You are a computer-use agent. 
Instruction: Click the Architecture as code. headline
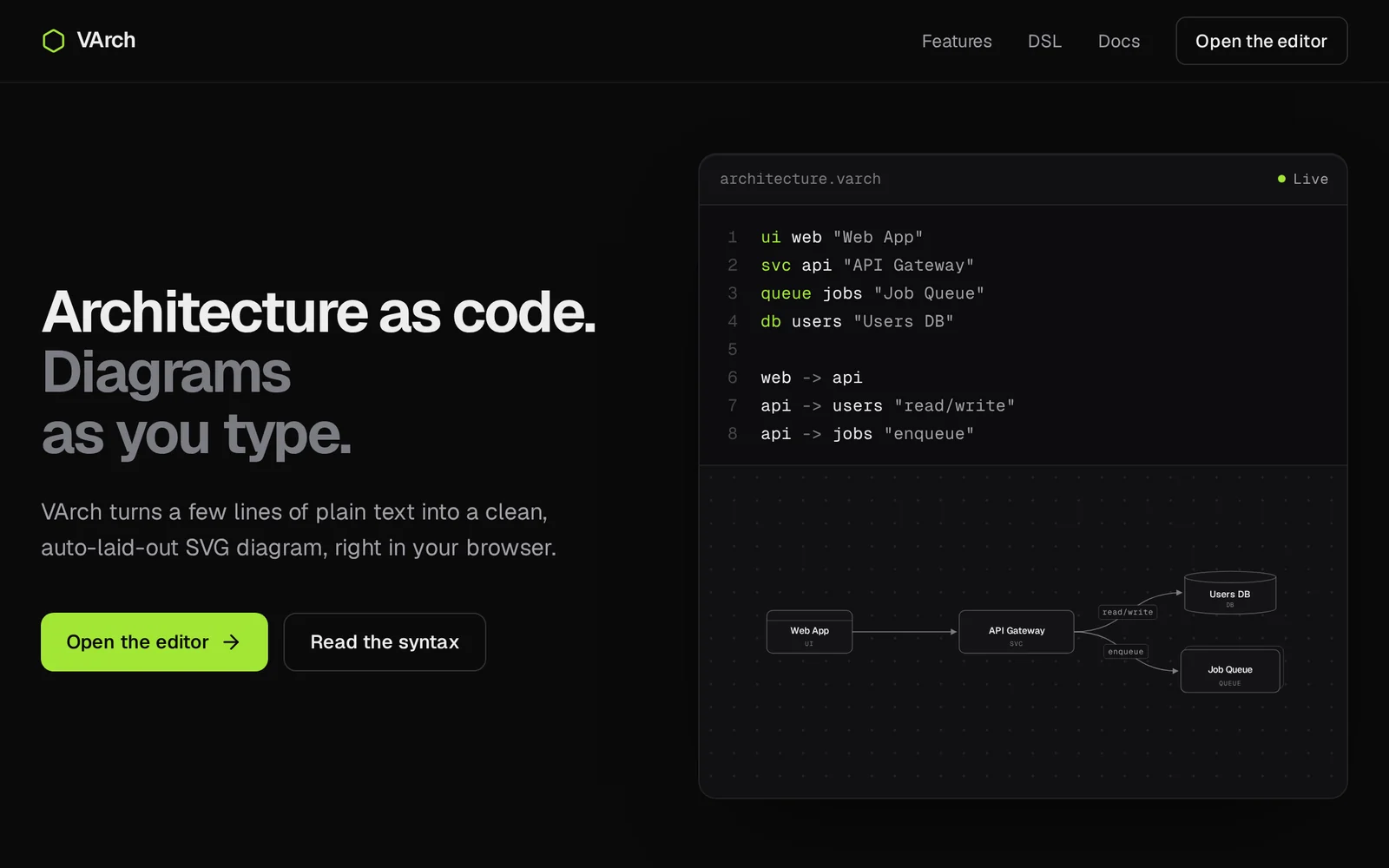pyautogui.click(x=319, y=312)
